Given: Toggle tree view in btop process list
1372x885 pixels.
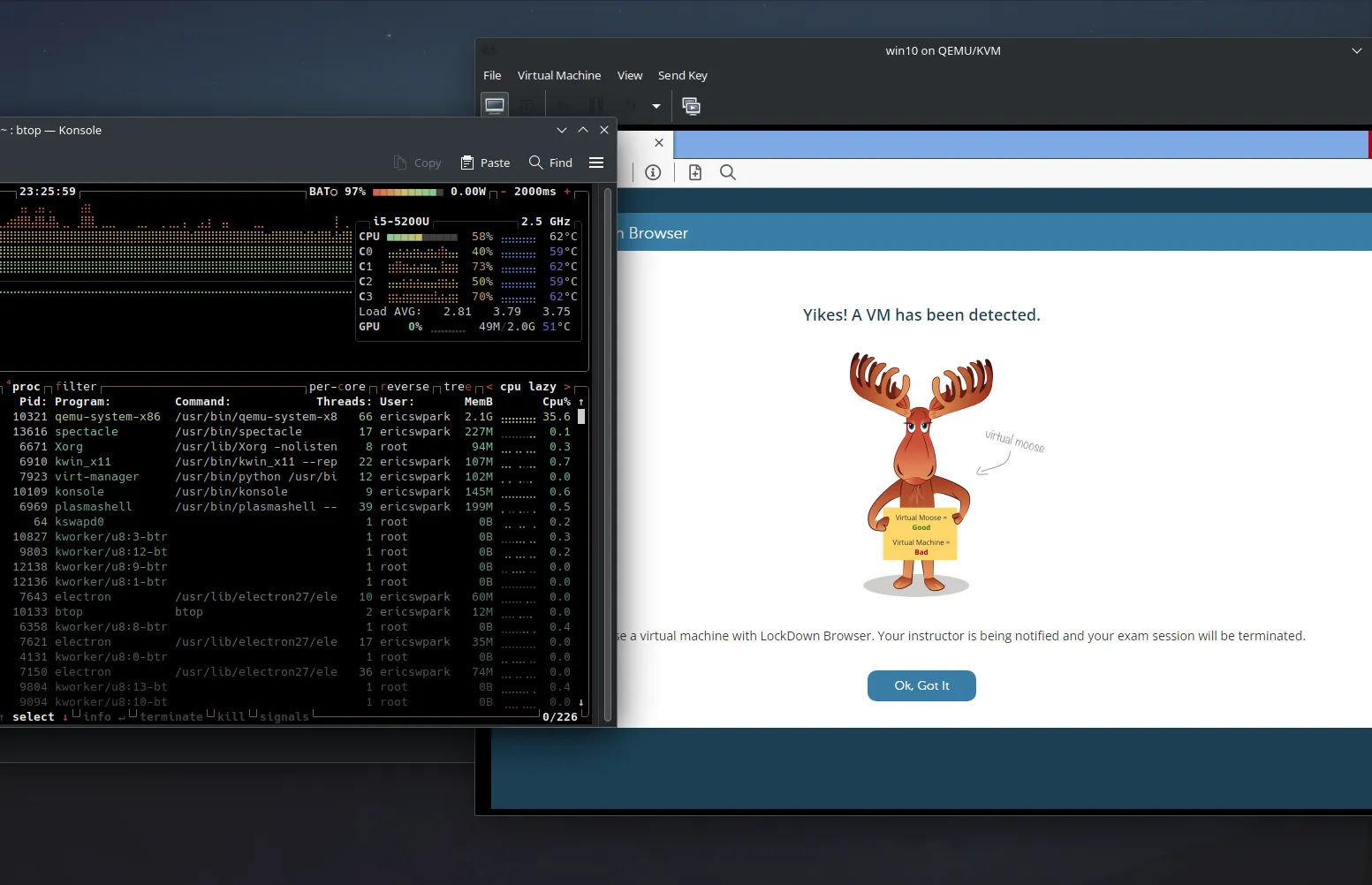Looking at the screenshot, I should point(457,387).
